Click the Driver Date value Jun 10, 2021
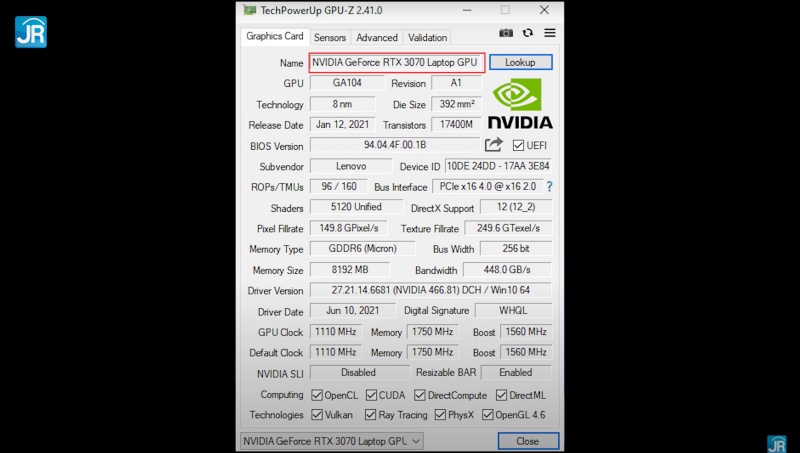 click(353, 311)
